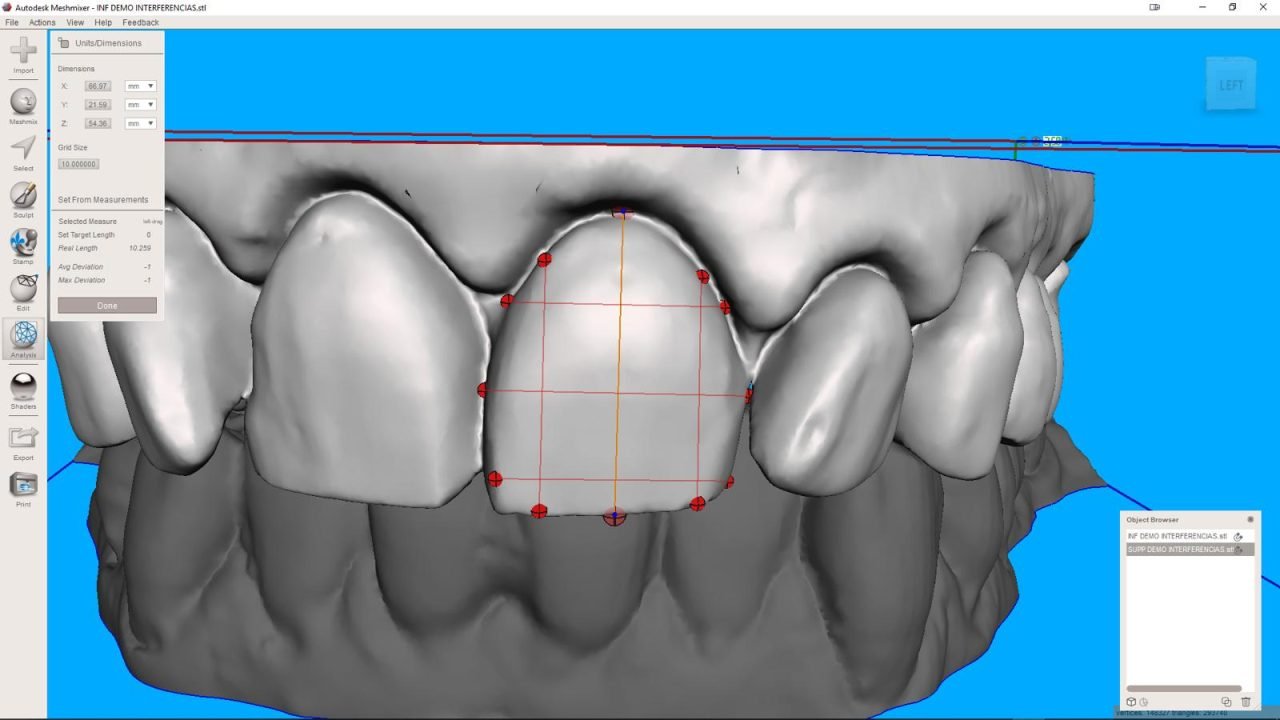Click the Set From Measurements heading

103,200
